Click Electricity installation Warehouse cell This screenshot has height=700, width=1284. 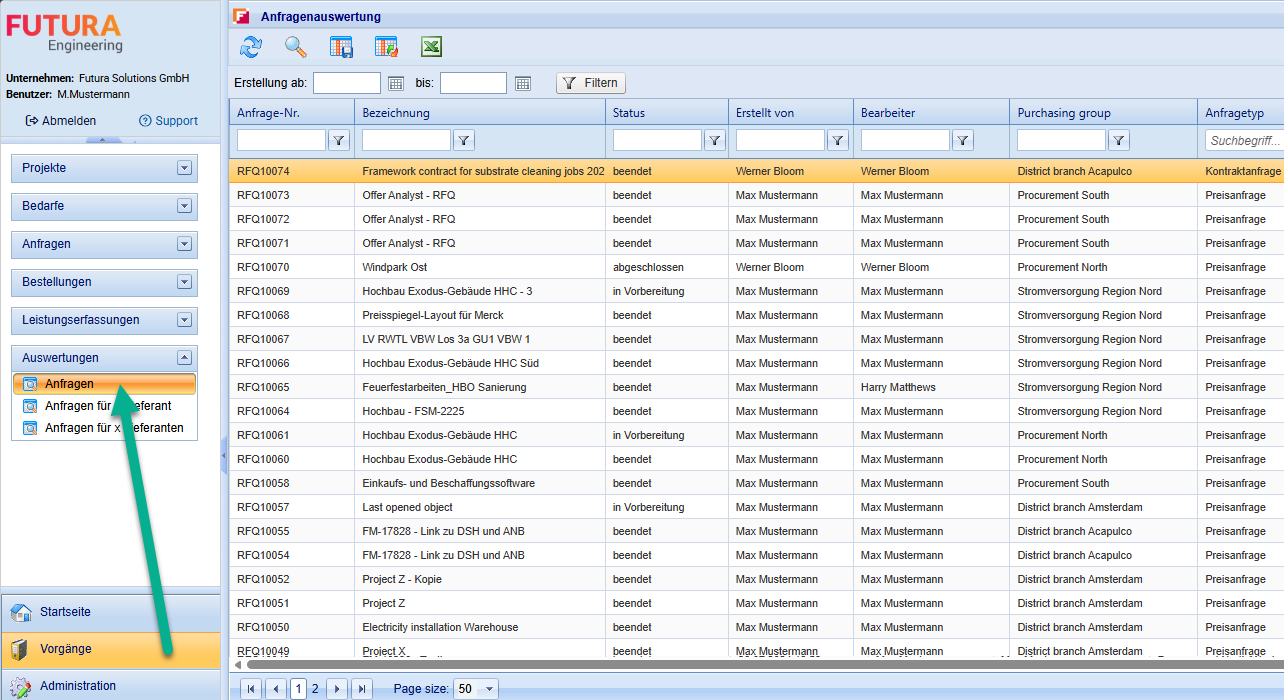pos(480,627)
